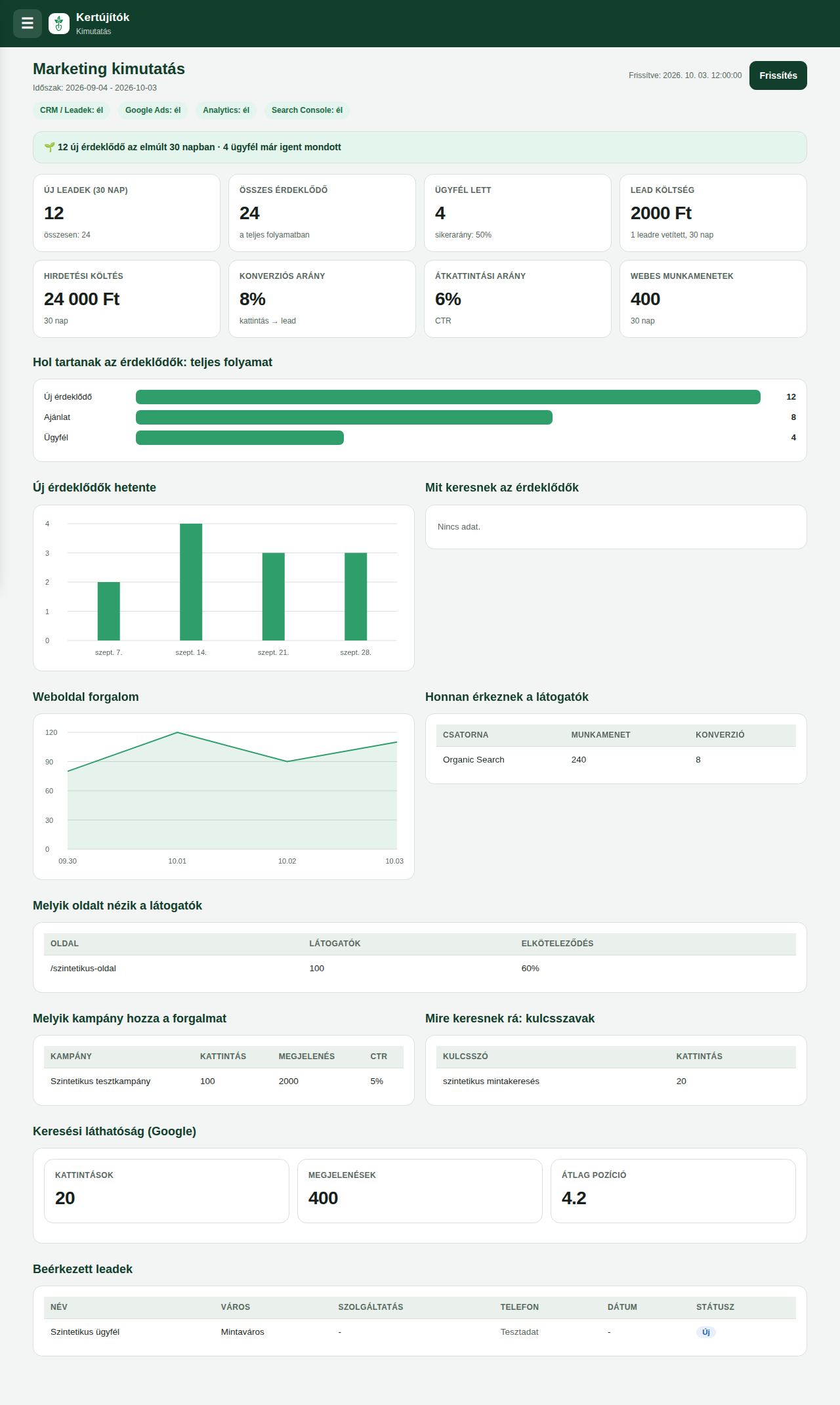This screenshot has height=1405, width=840.
Task: Select the szintetikus mintakeresés keyword
Action: pos(491,1081)
